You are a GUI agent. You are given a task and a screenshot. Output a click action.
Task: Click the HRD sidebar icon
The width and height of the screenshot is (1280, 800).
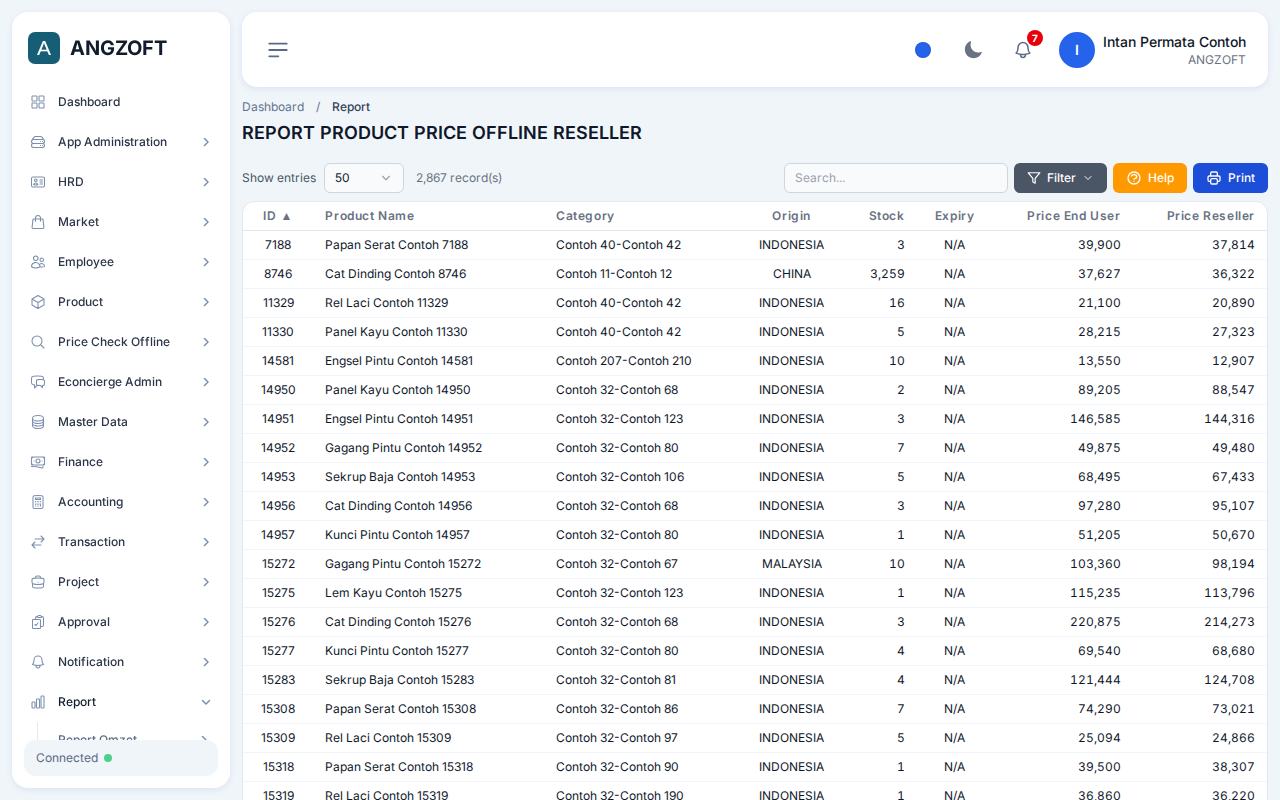coord(38,182)
